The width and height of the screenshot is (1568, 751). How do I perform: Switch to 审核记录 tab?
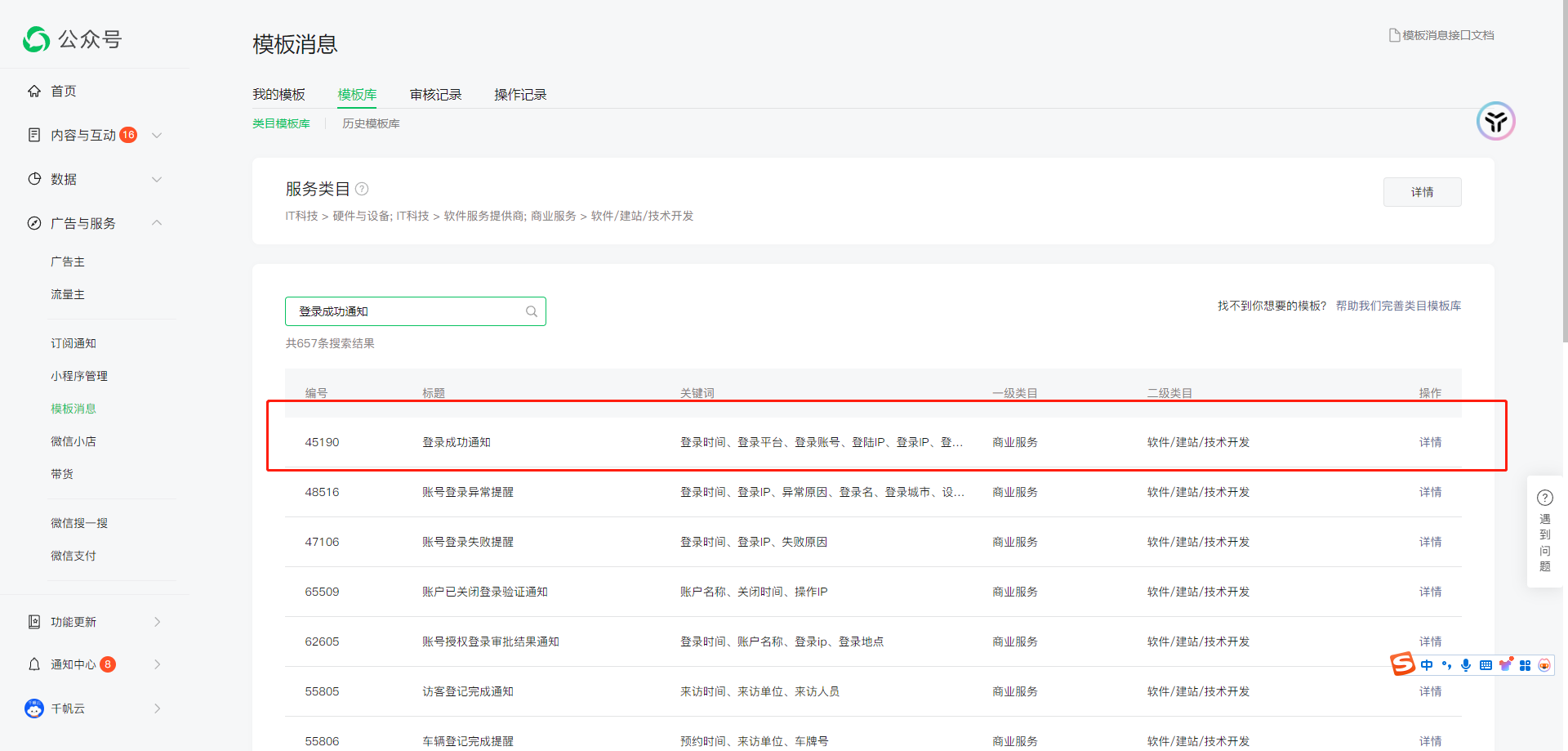point(435,95)
